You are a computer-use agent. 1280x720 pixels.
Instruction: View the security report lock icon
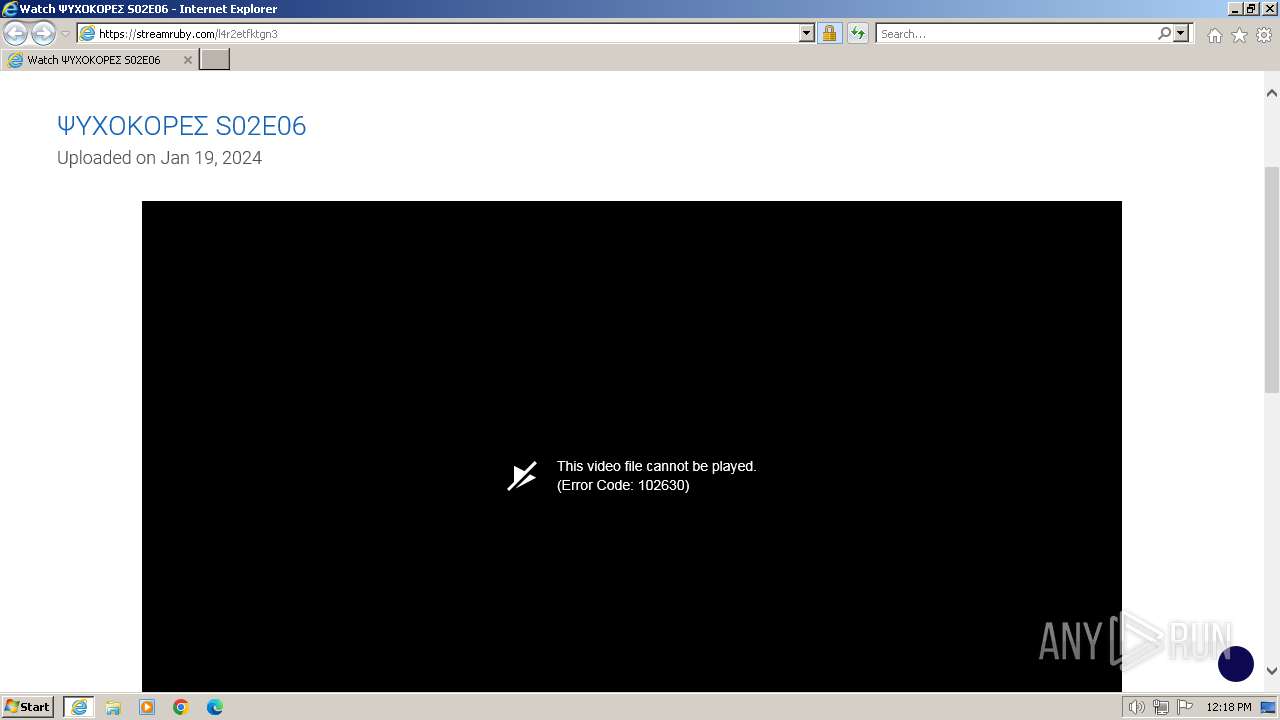(x=829, y=33)
